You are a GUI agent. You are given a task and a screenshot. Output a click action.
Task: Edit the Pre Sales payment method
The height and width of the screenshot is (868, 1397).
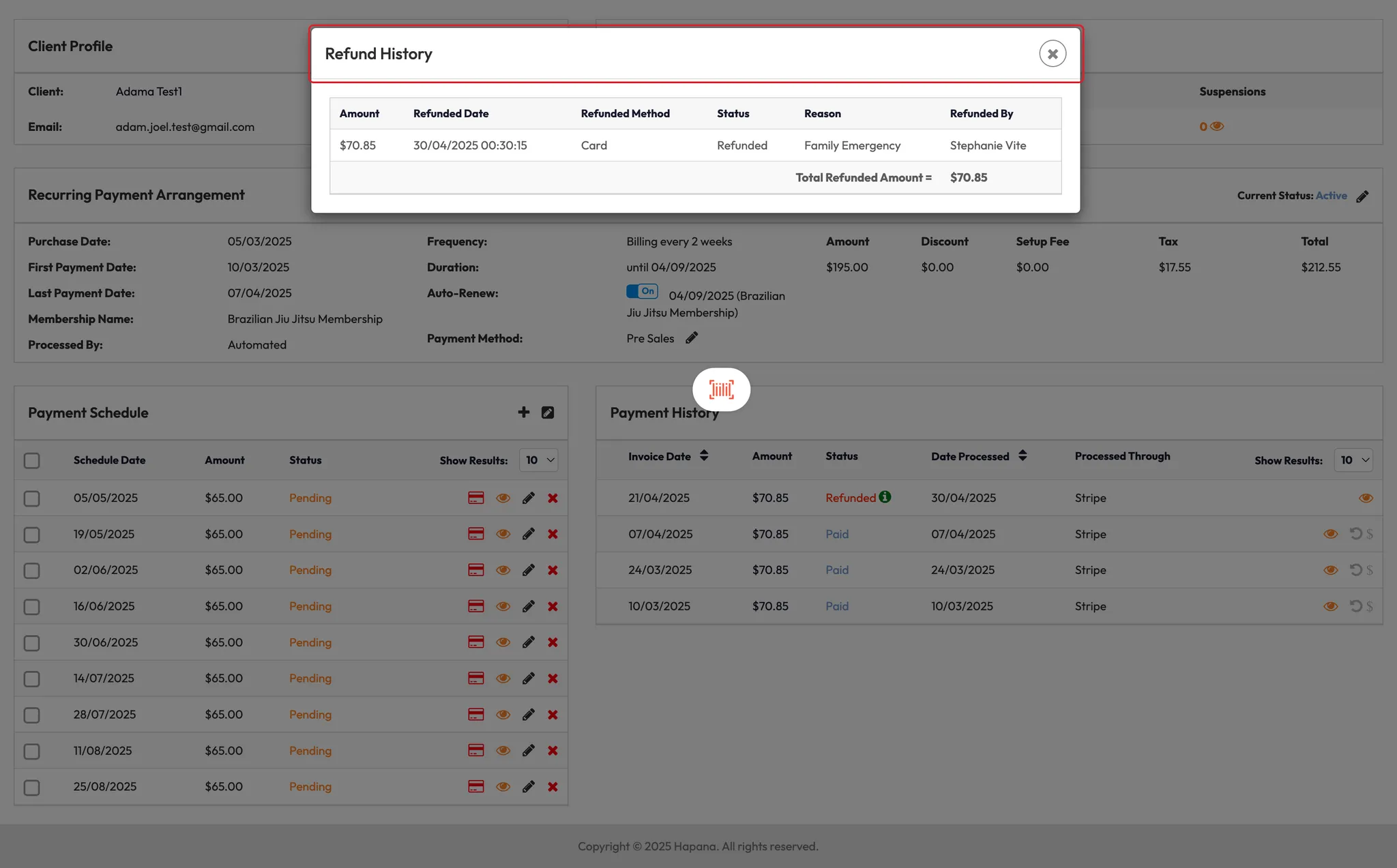tap(692, 338)
